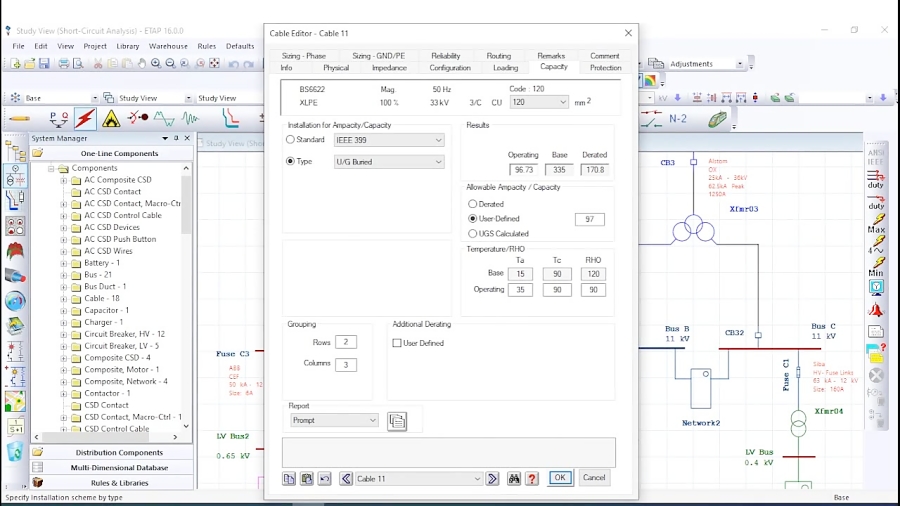Click the Load Flow mode icon
This screenshot has height=506, width=900.
click(59, 118)
